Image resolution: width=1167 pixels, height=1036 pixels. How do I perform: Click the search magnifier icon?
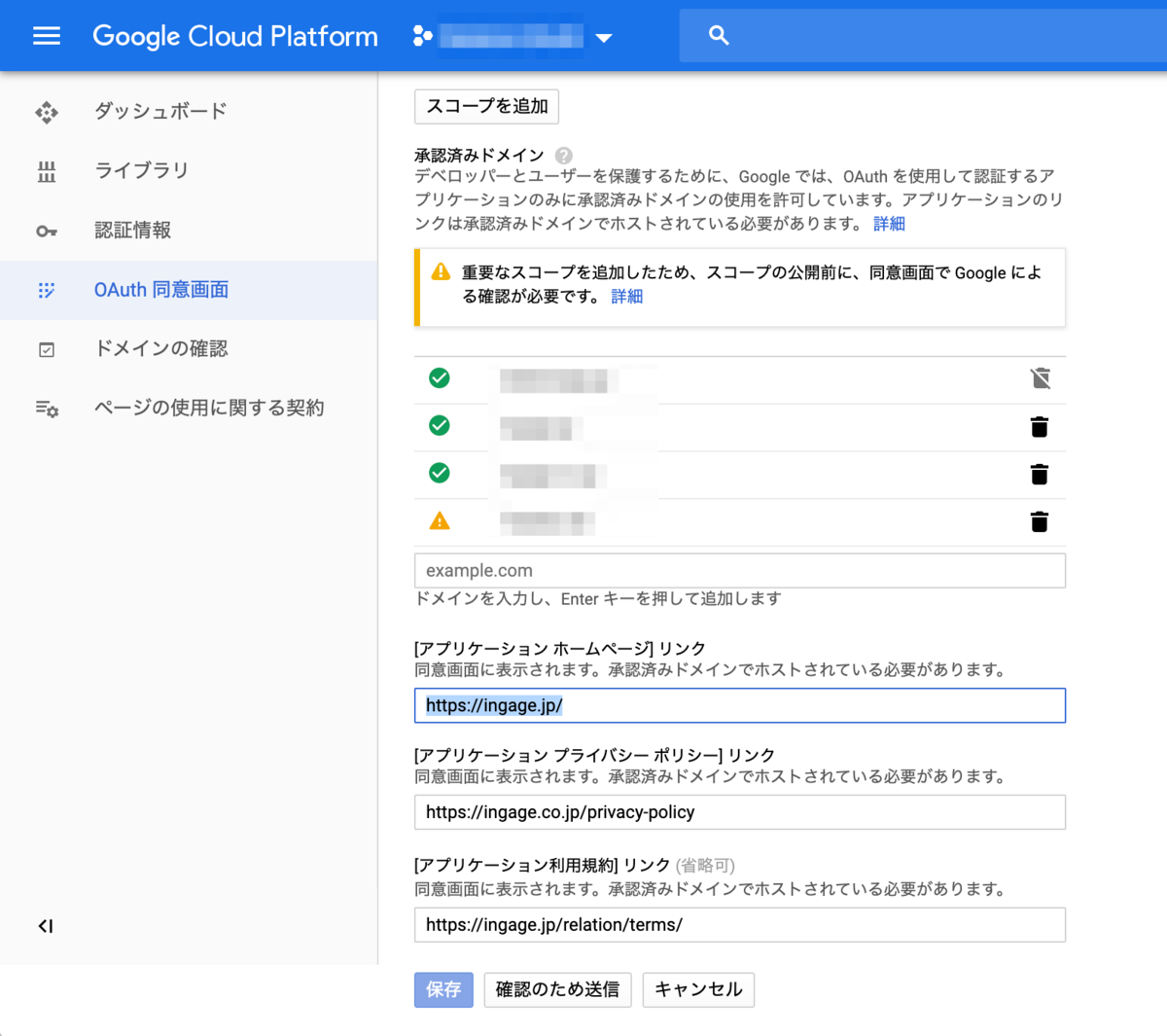tap(719, 36)
